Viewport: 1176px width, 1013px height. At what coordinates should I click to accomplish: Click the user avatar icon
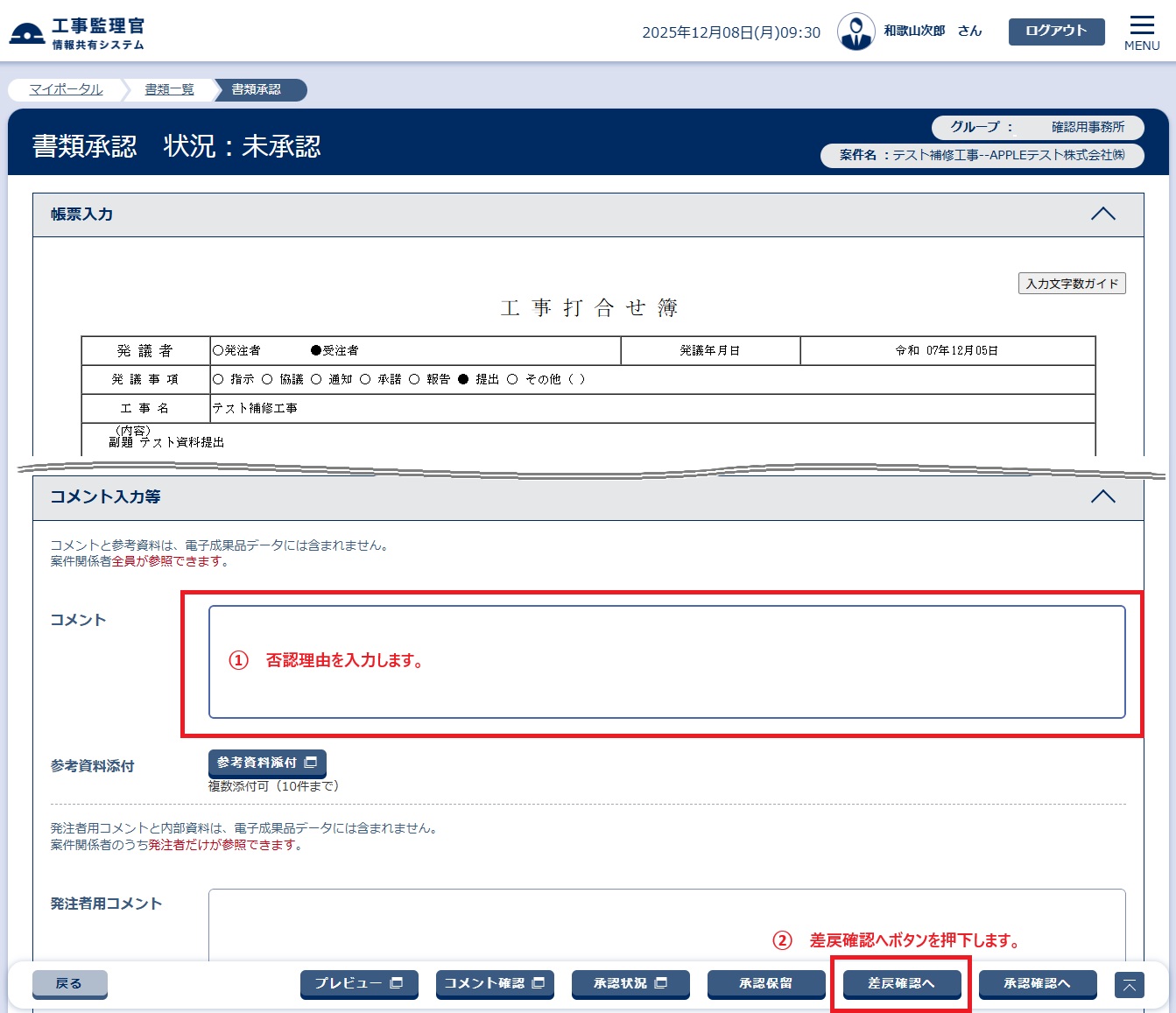click(x=856, y=32)
